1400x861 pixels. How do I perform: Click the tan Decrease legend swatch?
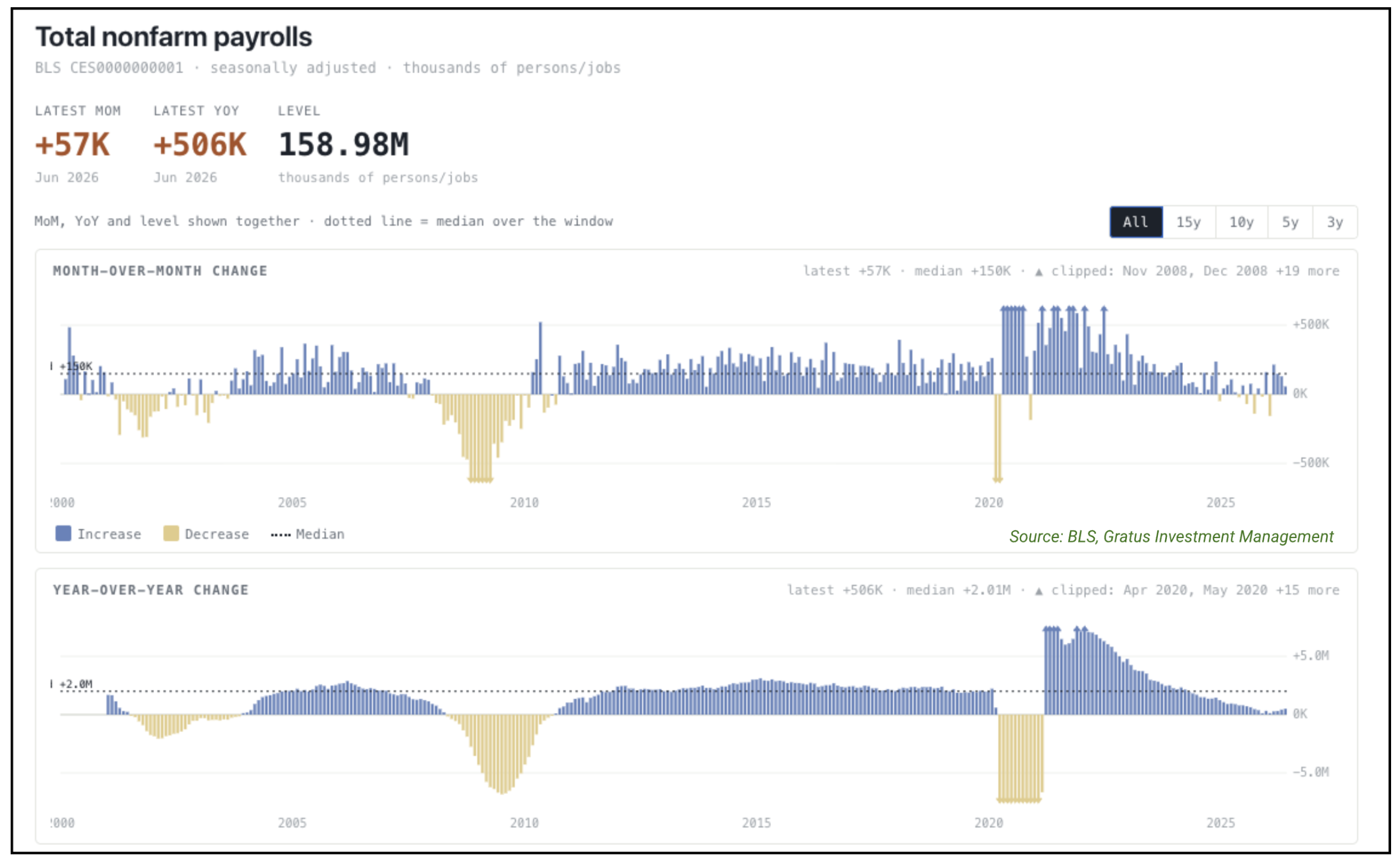pyautogui.click(x=171, y=533)
